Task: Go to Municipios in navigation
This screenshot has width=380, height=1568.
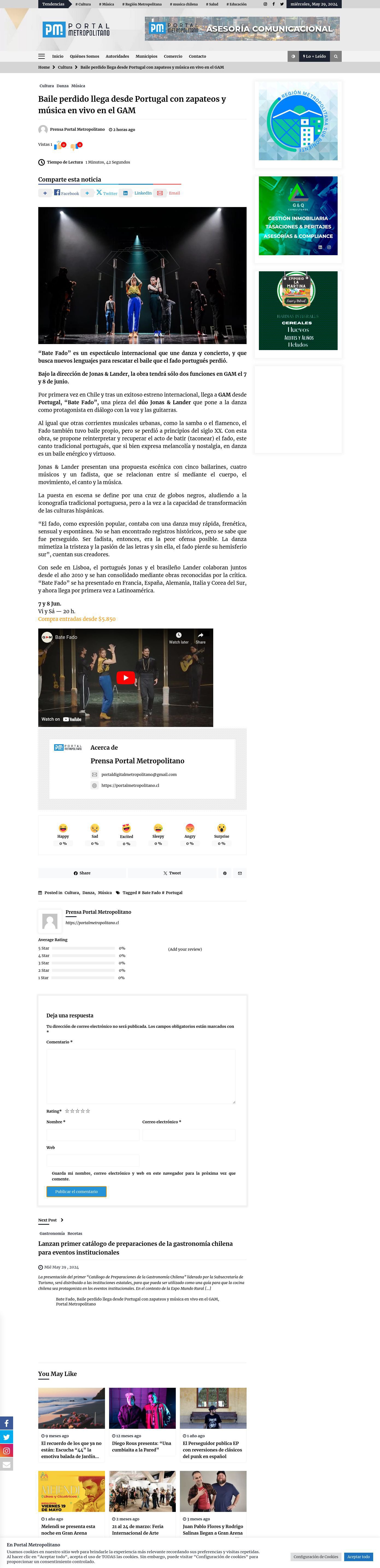Action: [147, 56]
